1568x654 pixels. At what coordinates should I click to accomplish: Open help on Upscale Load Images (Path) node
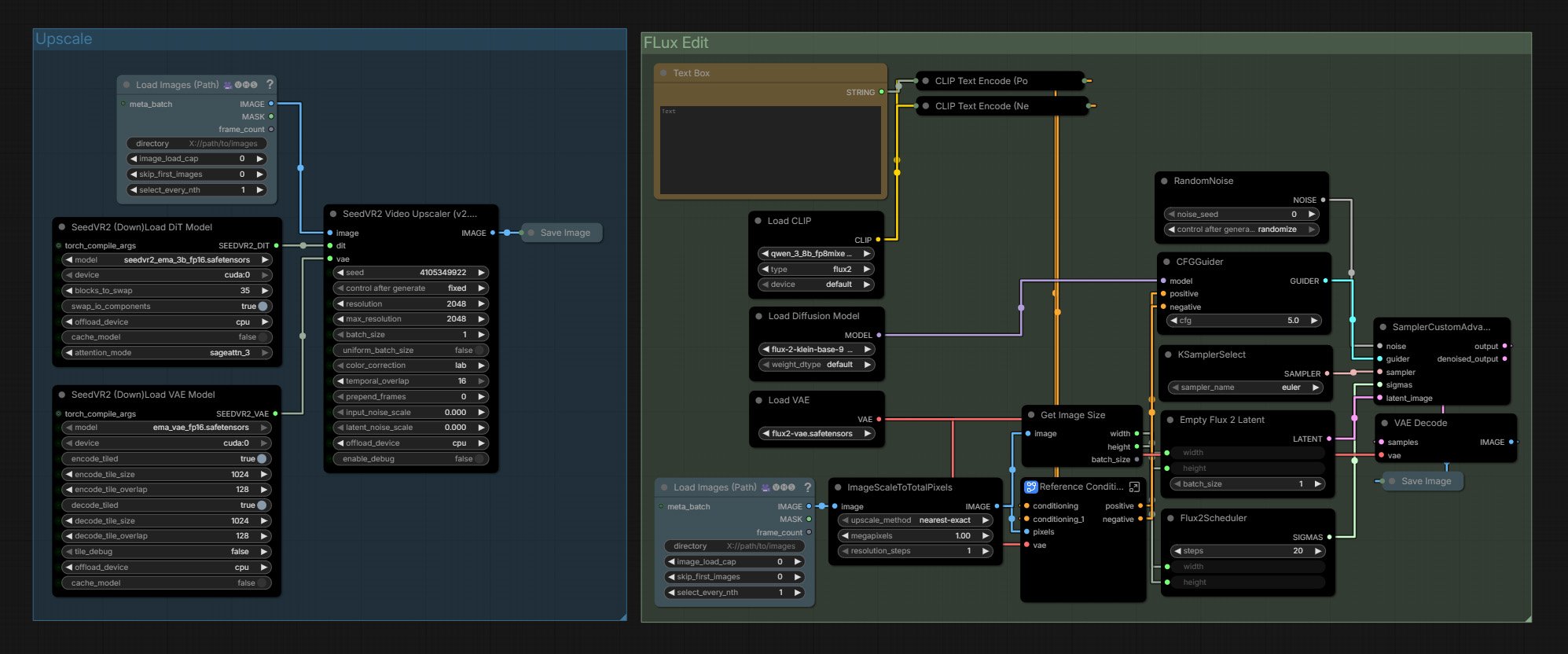(x=270, y=84)
